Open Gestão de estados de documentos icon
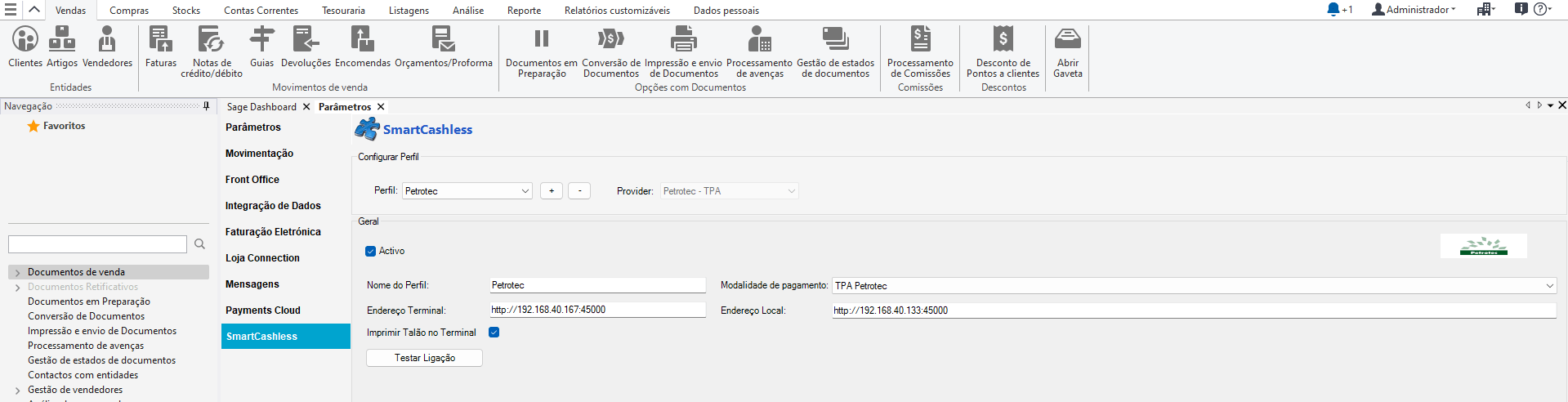 click(835, 52)
